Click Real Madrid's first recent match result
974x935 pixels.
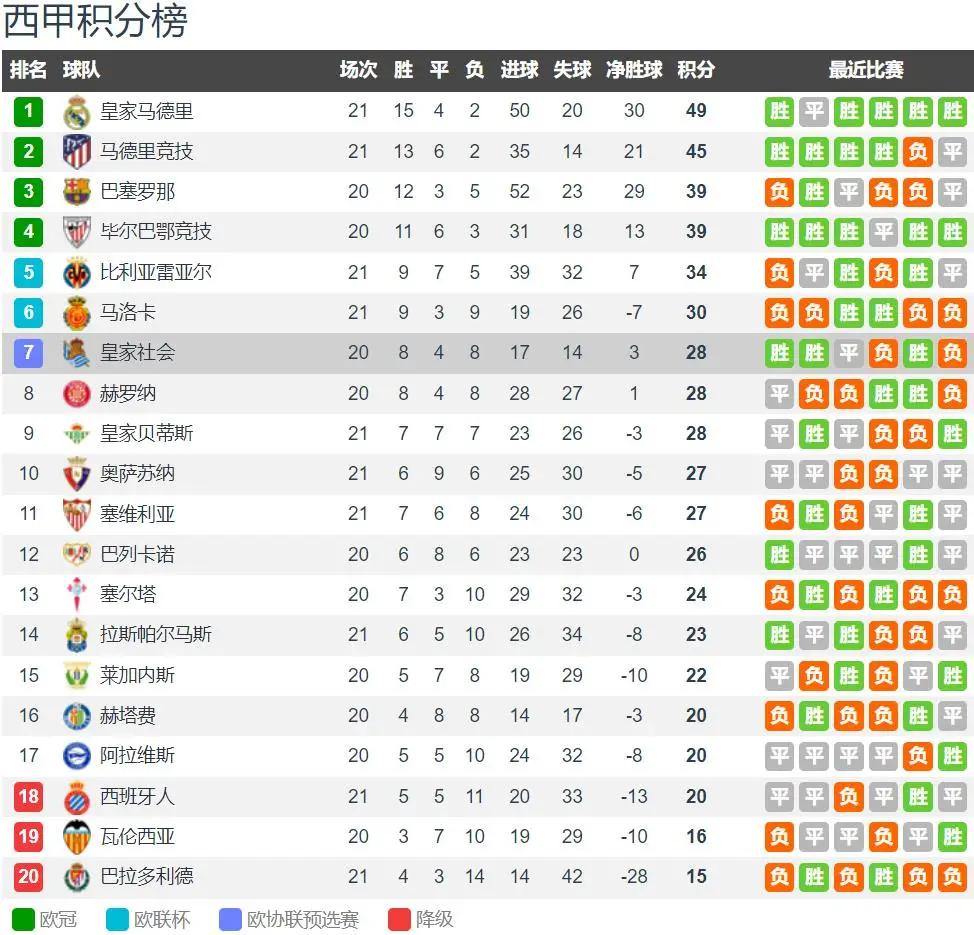tap(780, 111)
